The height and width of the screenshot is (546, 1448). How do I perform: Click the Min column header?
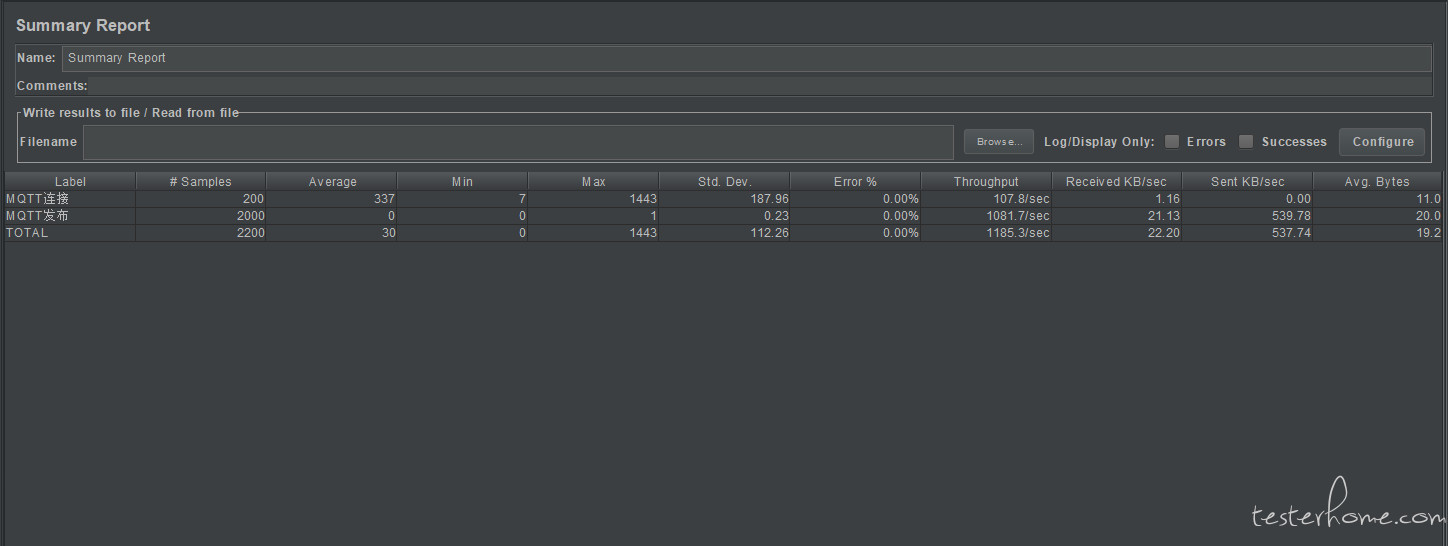click(x=462, y=182)
